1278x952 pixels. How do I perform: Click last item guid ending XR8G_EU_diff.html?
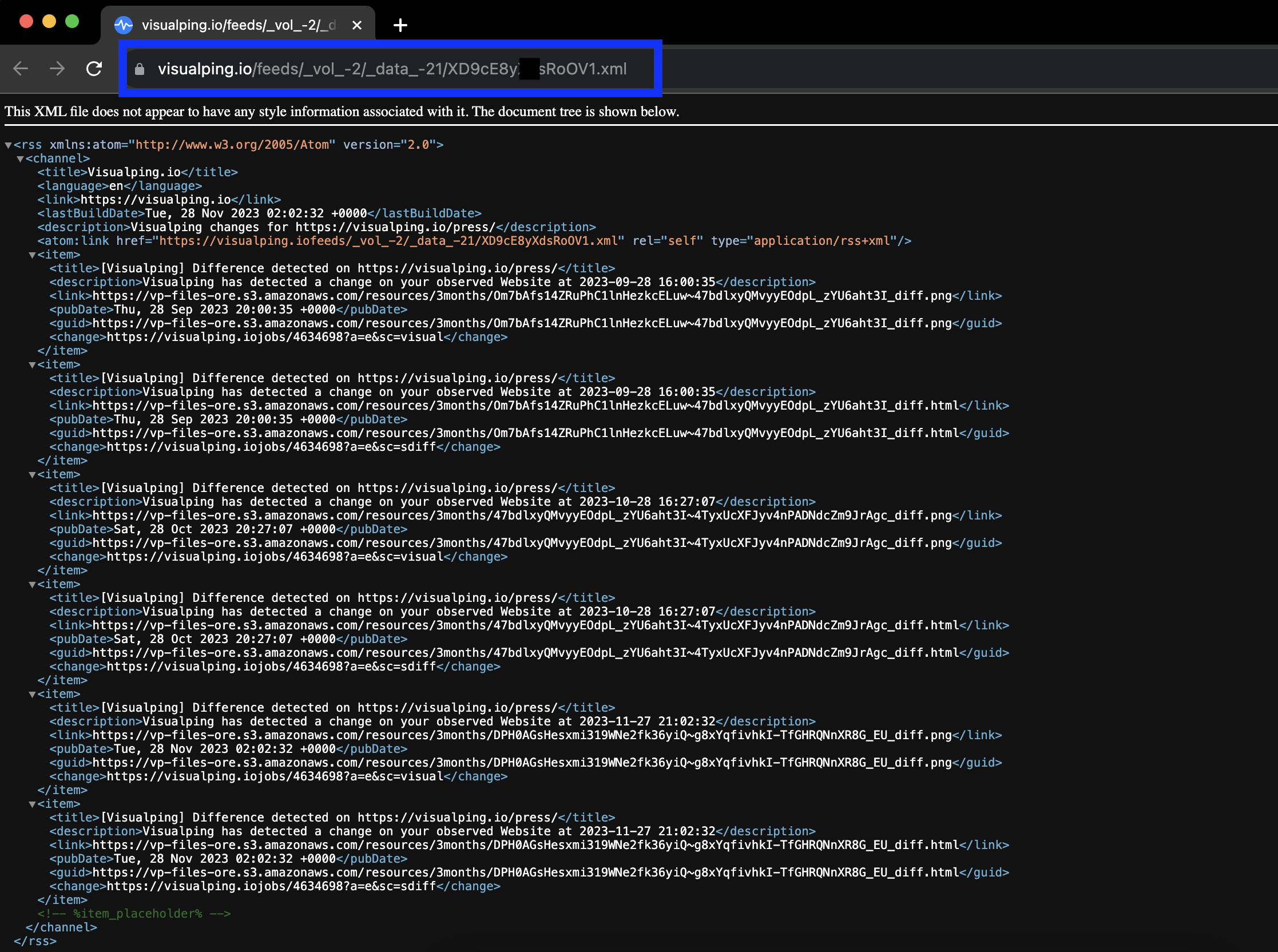[526, 873]
